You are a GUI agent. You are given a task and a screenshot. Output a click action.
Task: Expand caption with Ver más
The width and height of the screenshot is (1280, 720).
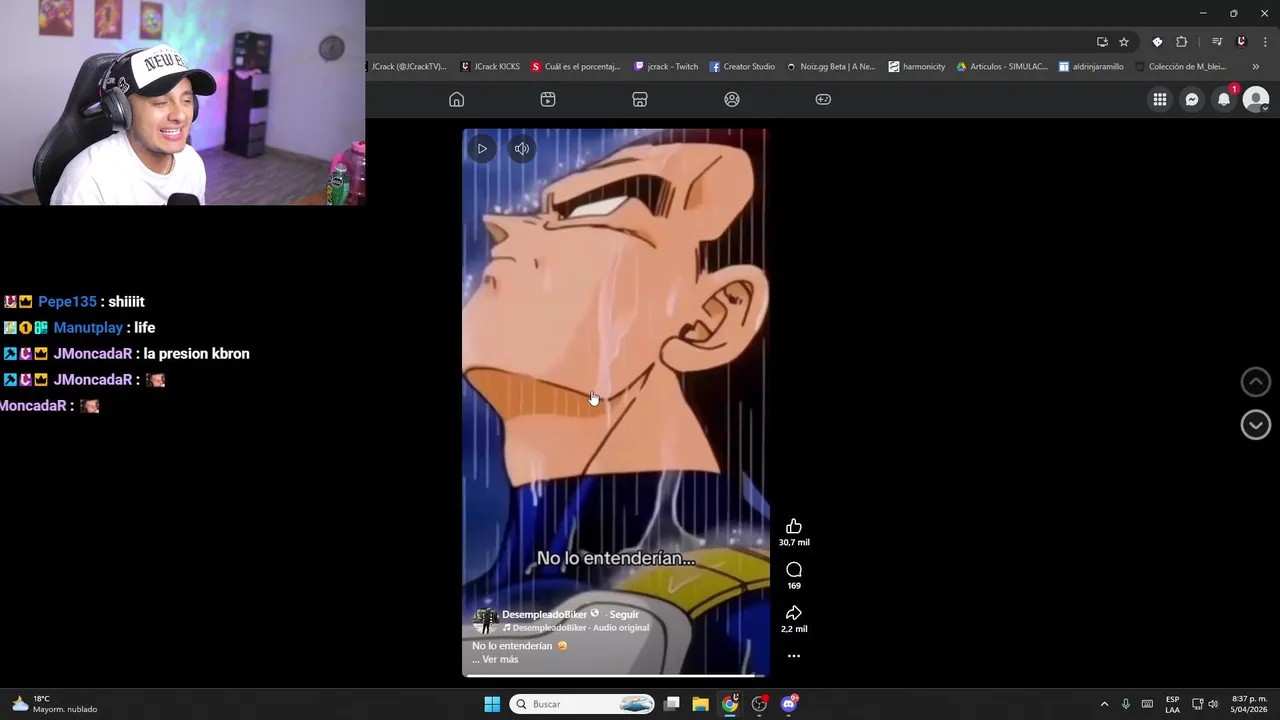500,660
